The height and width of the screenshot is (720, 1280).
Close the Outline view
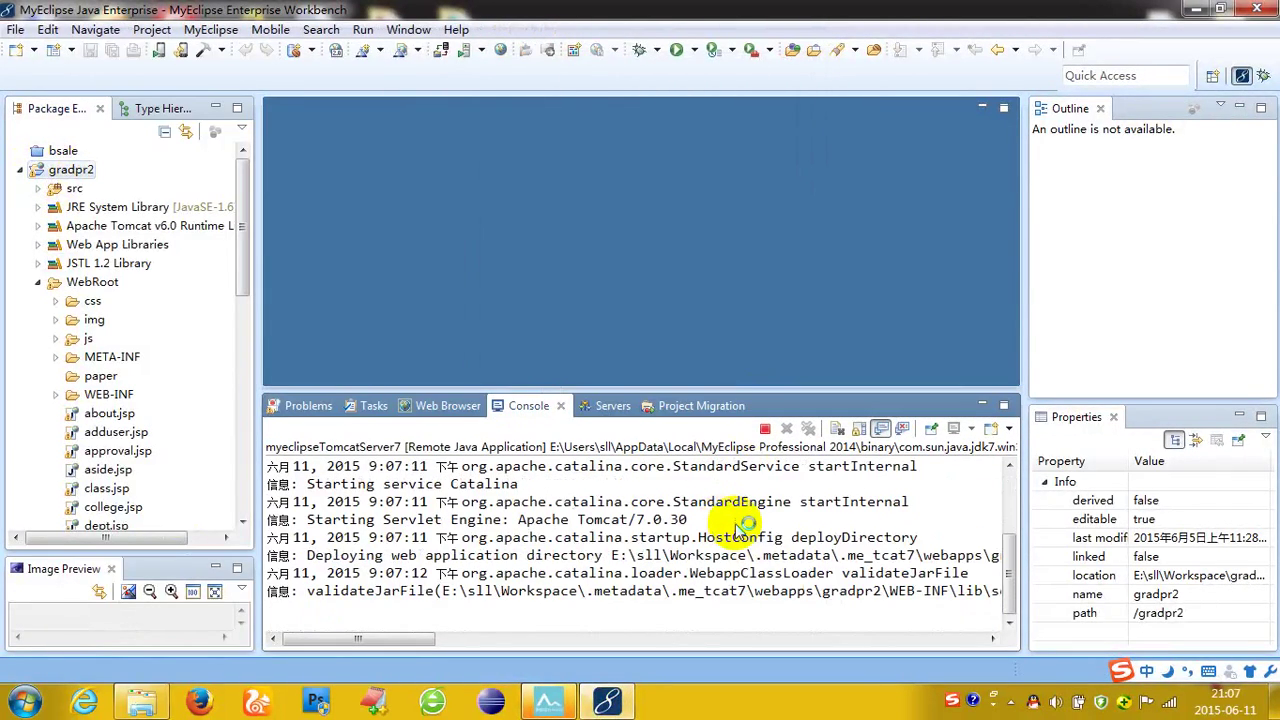[x=1101, y=109]
